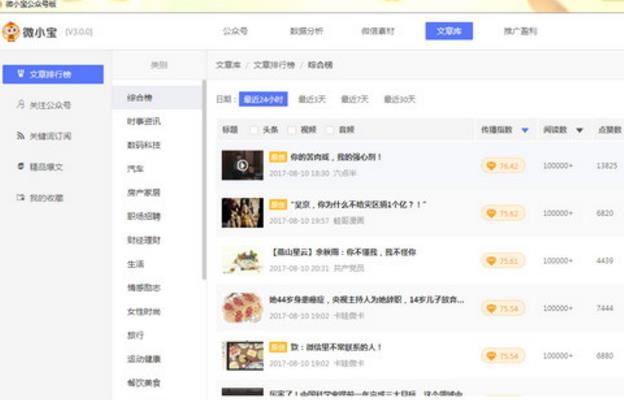Select 数码科技 category
The width and height of the screenshot is (624, 400).
pyautogui.click(x=144, y=145)
